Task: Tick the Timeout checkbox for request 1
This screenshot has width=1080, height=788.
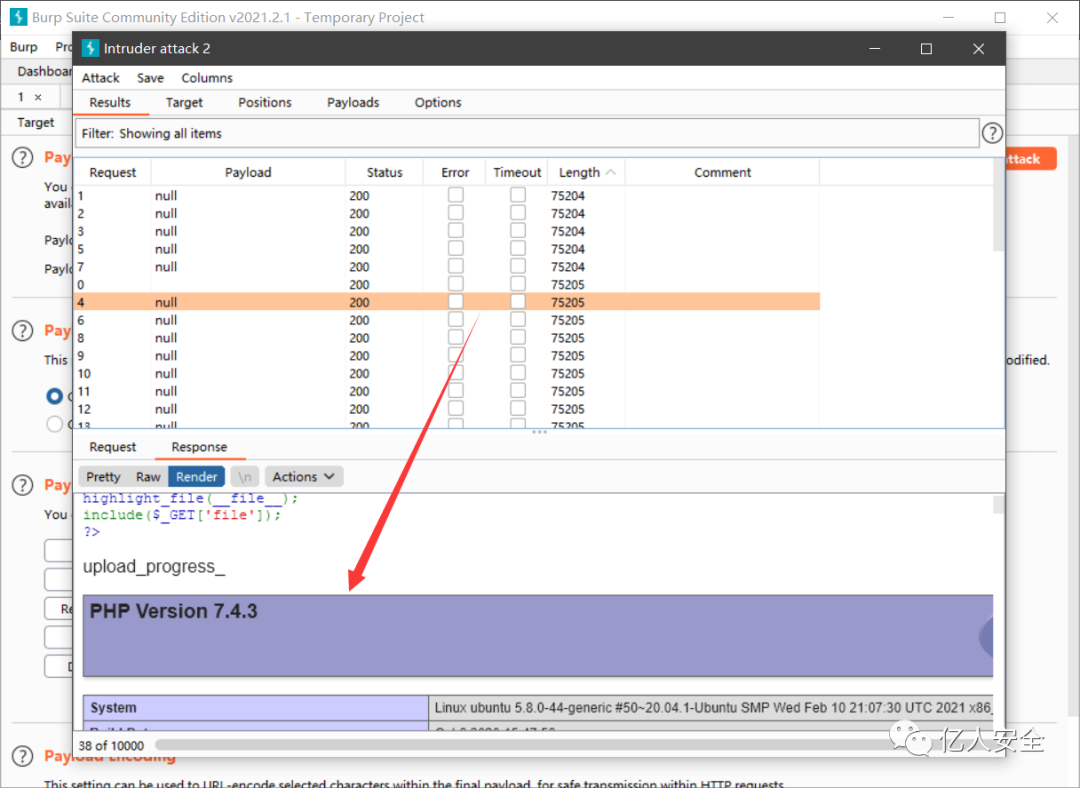Action: (x=518, y=195)
